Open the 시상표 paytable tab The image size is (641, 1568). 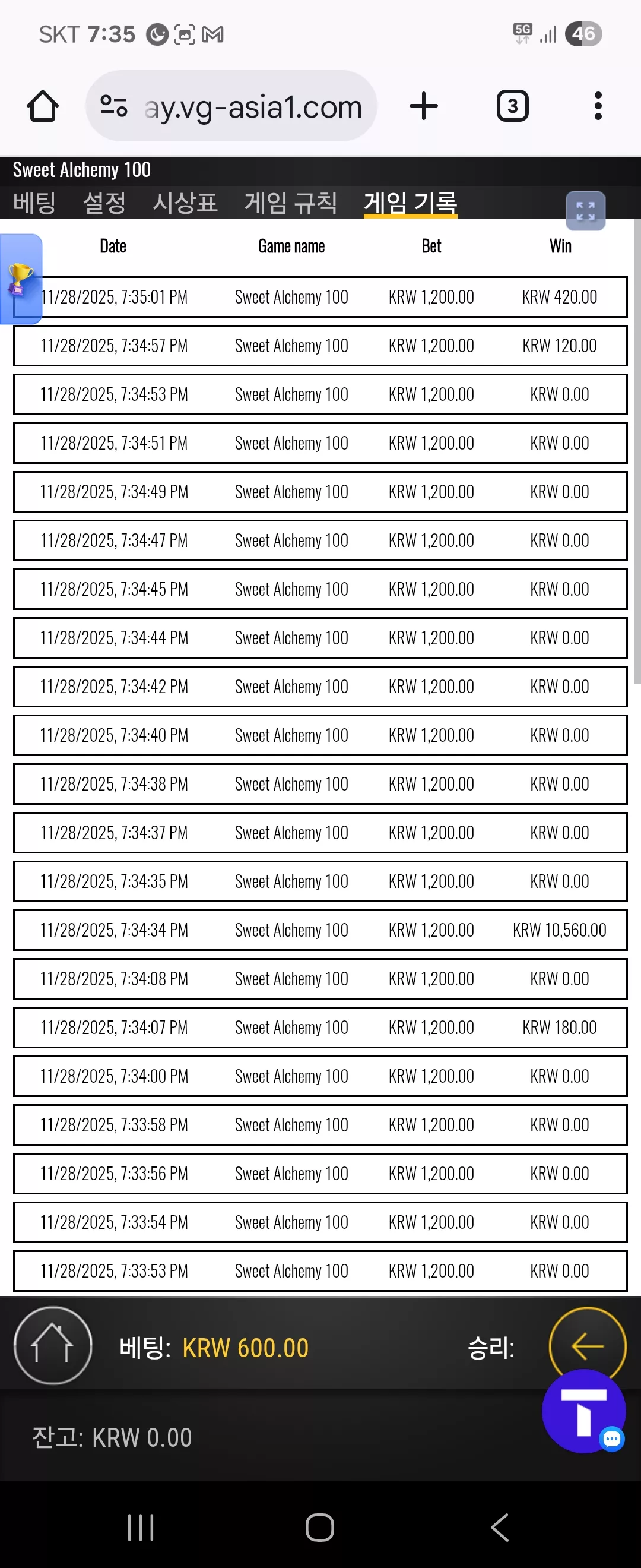pyautogui.click(x=185, y=203)
